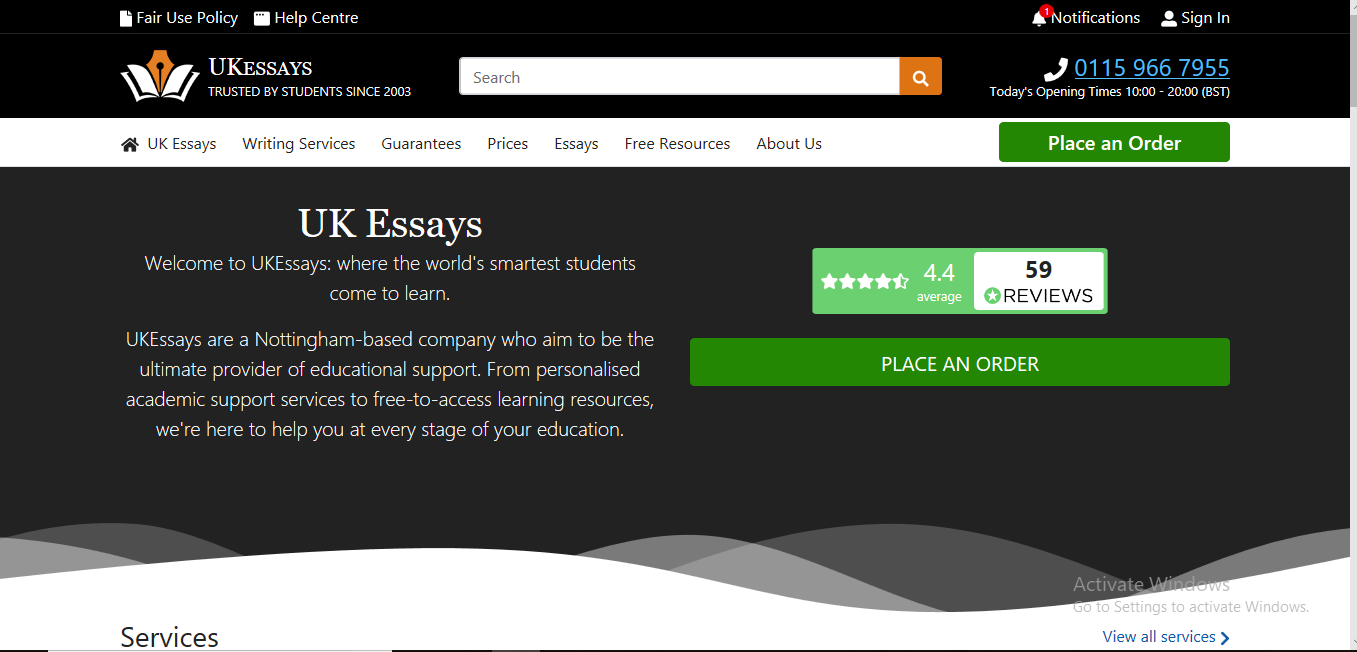Open the Free Resources menu
Screen dimensions: 1357x652
[677, 144]
